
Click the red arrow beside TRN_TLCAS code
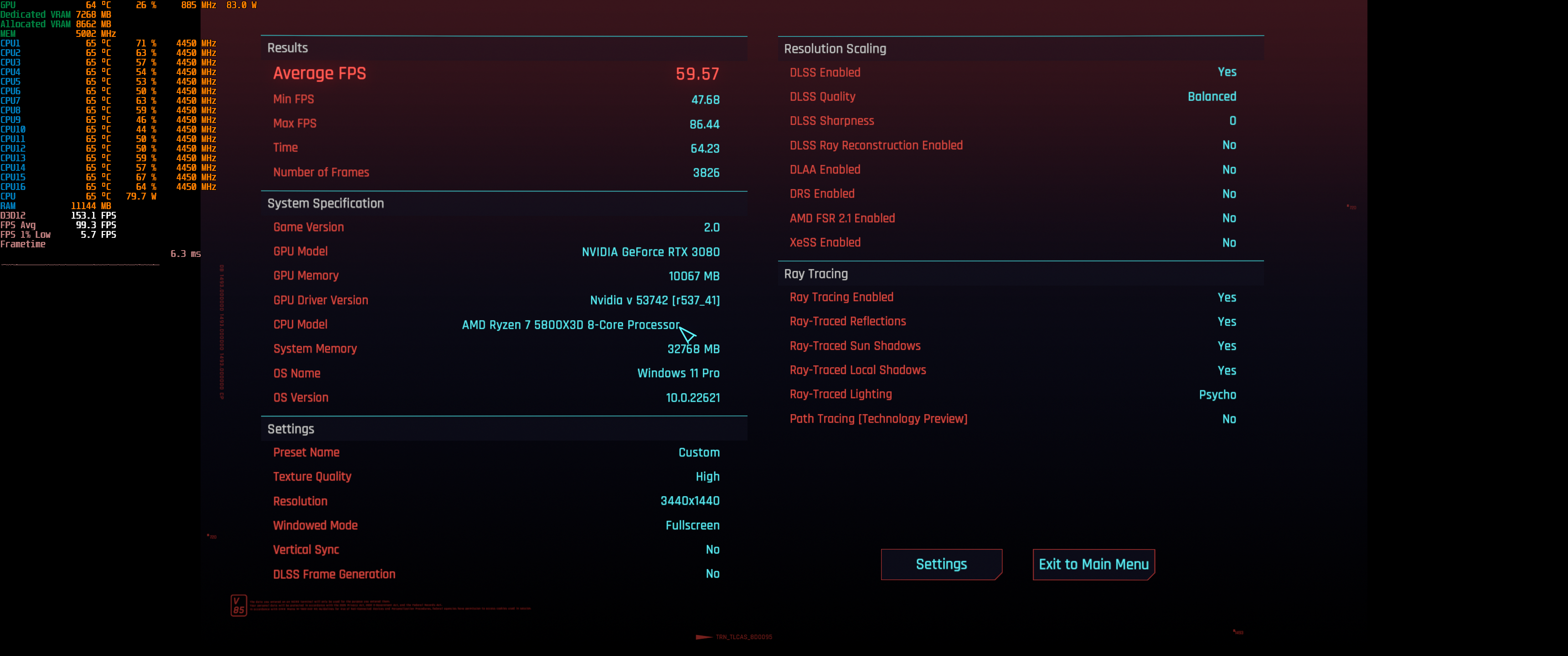703,637
